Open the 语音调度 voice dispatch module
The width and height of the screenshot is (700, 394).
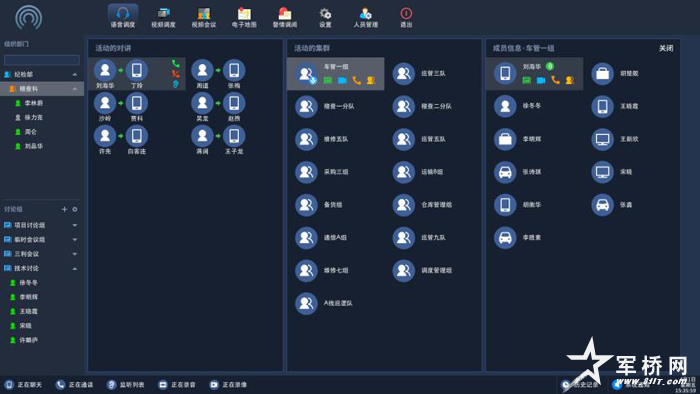123,17
